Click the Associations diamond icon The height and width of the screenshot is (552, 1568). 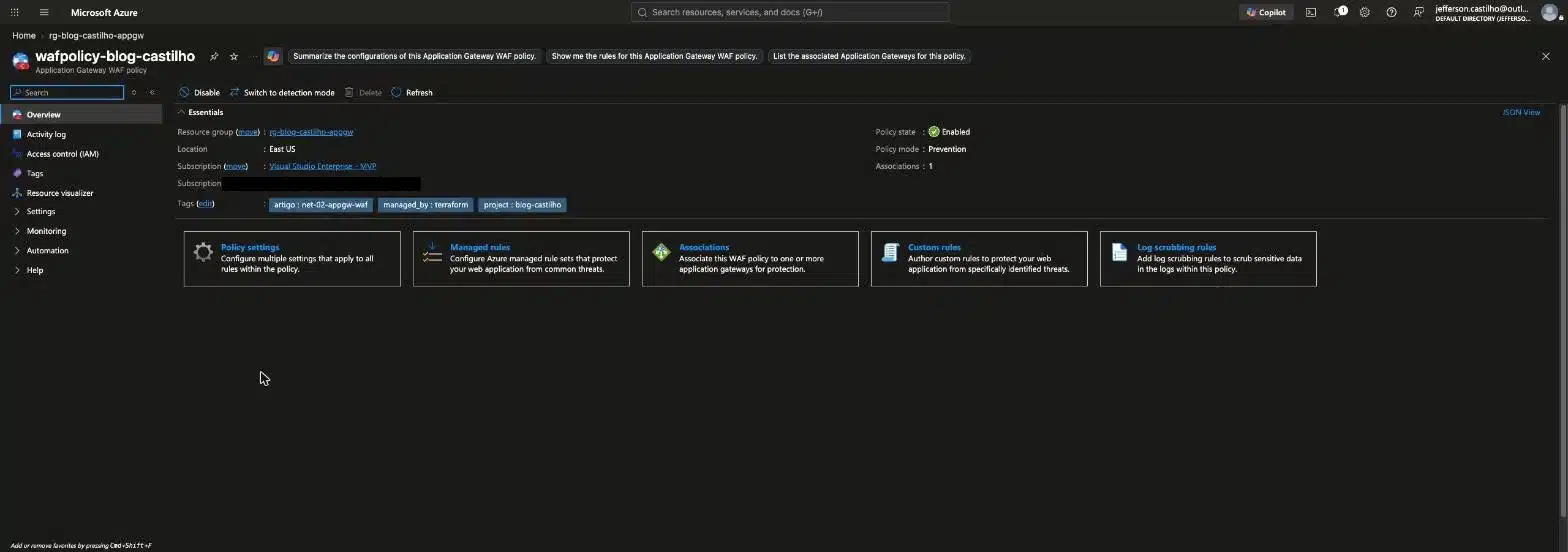661,252
